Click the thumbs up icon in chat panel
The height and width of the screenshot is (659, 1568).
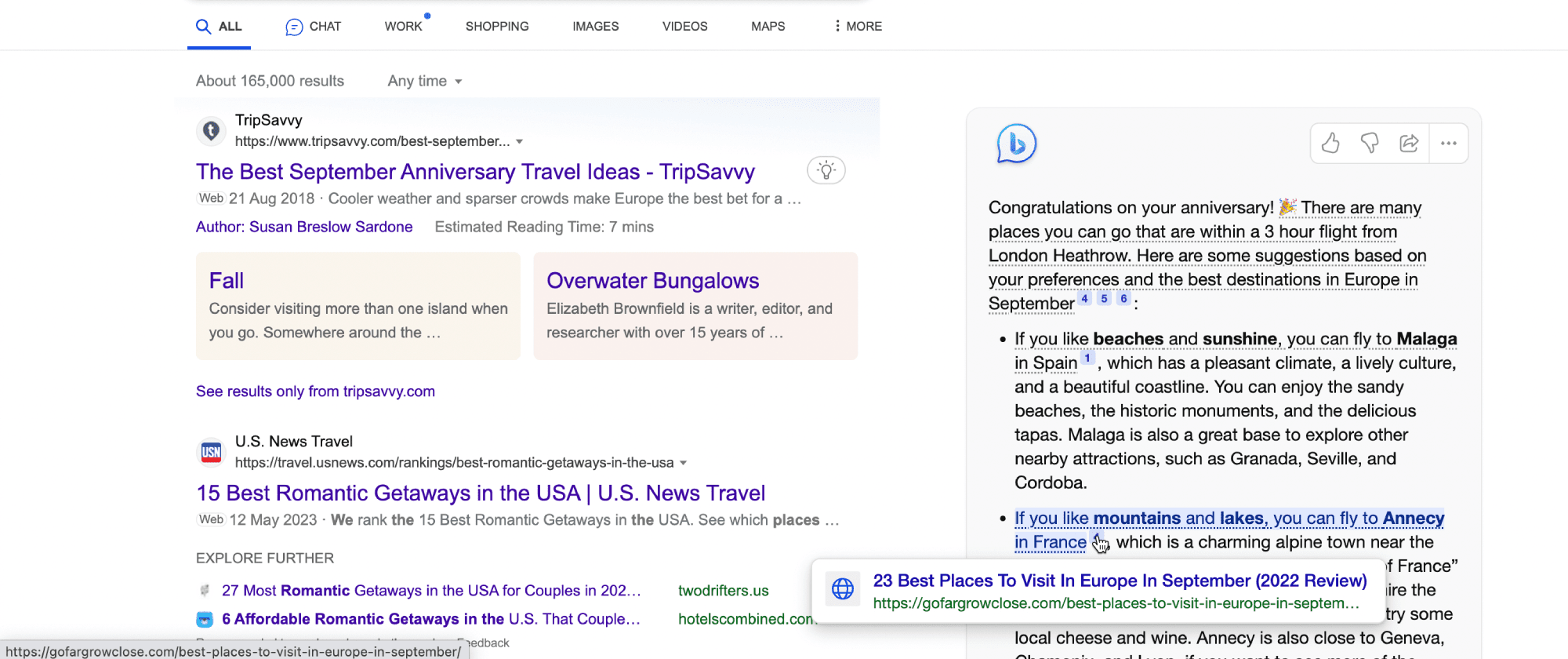coord(1330,143)
